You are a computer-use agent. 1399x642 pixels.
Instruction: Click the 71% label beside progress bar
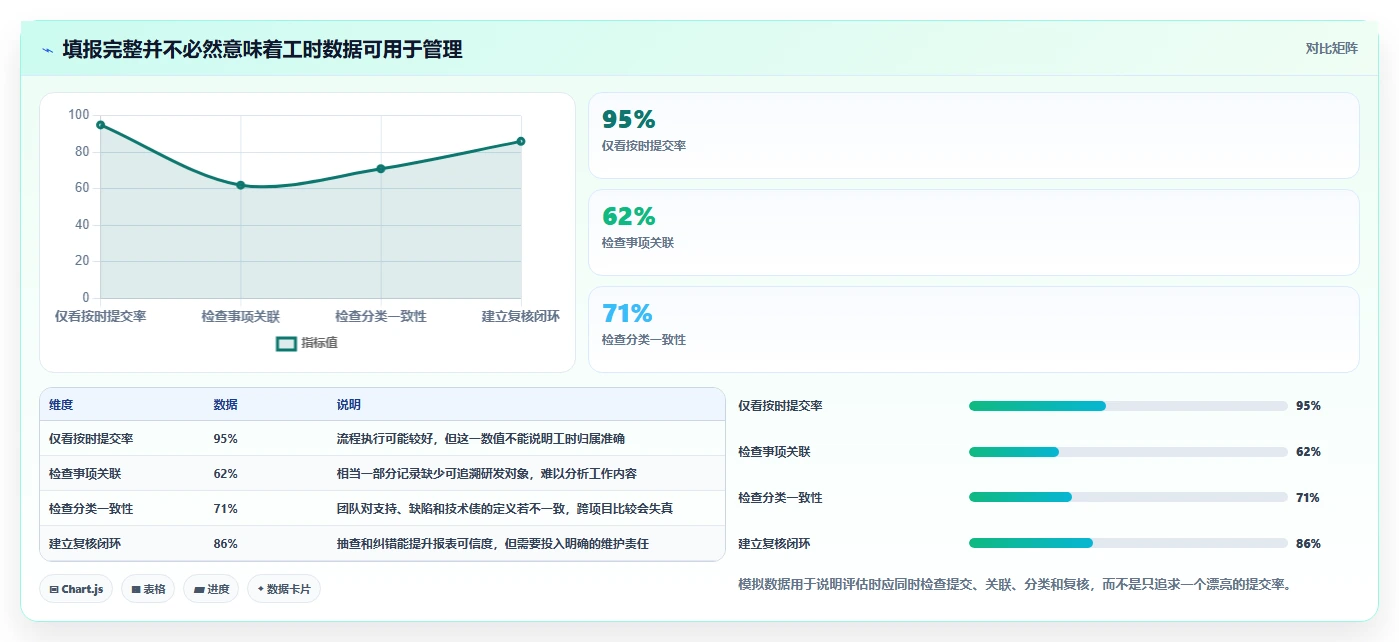pyautogui.click(x=1308, y=497)
